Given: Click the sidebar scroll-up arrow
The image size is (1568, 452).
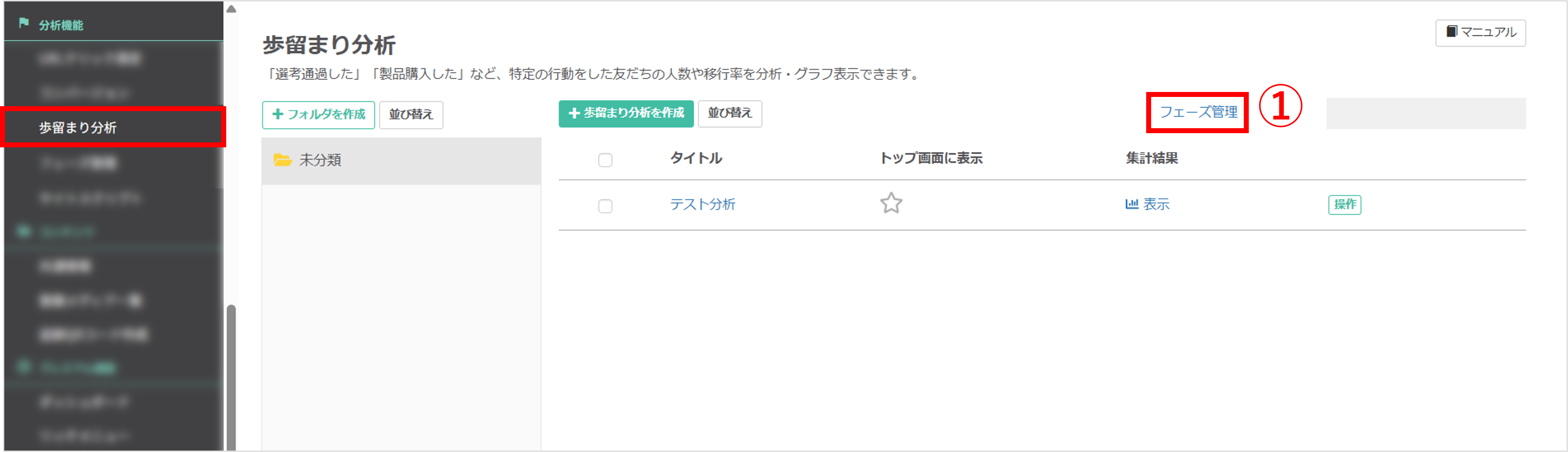Looking at the screenshot, I should tap(231, 9).
